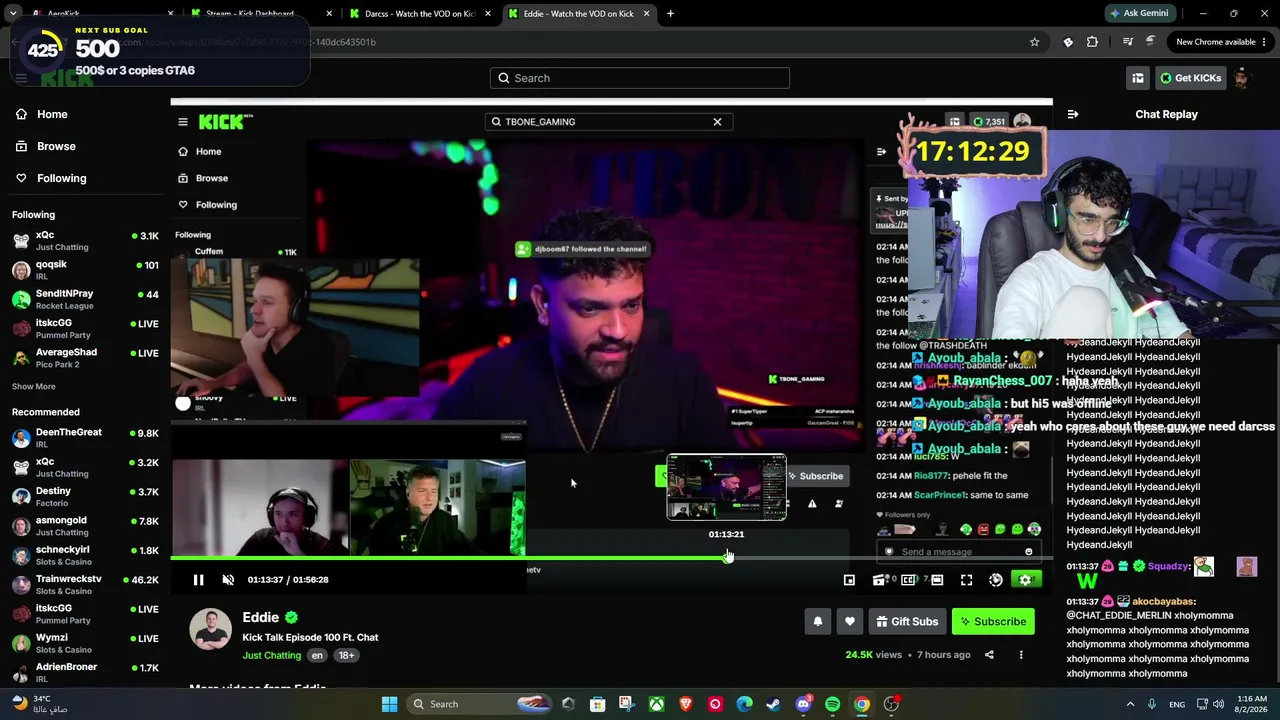Click the Gift Subs button
1280x720 pixels.
pyautogui.click(x=907, y=621)
